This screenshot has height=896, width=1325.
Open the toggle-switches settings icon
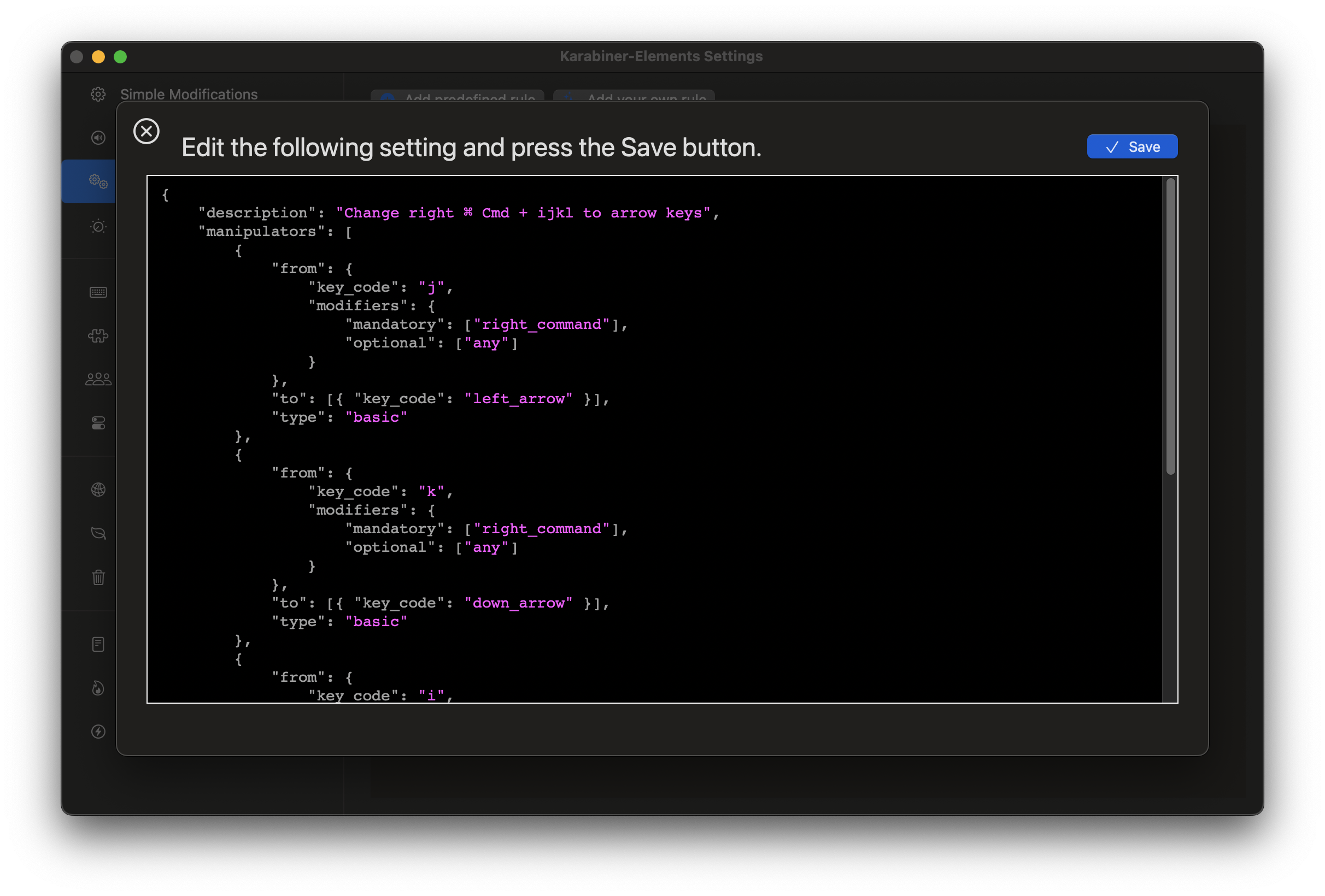[98, 423]
